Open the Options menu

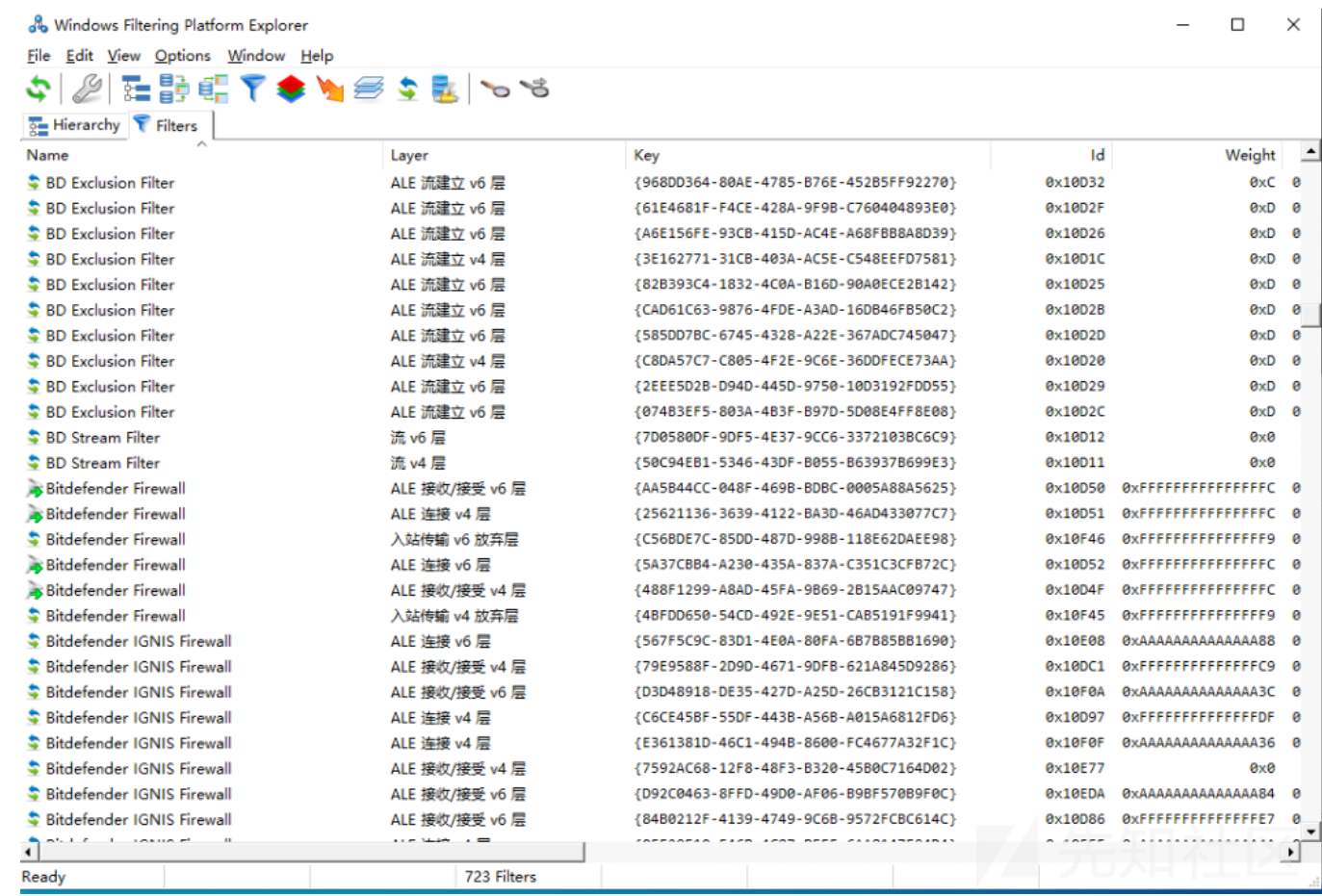click(183, 56)
